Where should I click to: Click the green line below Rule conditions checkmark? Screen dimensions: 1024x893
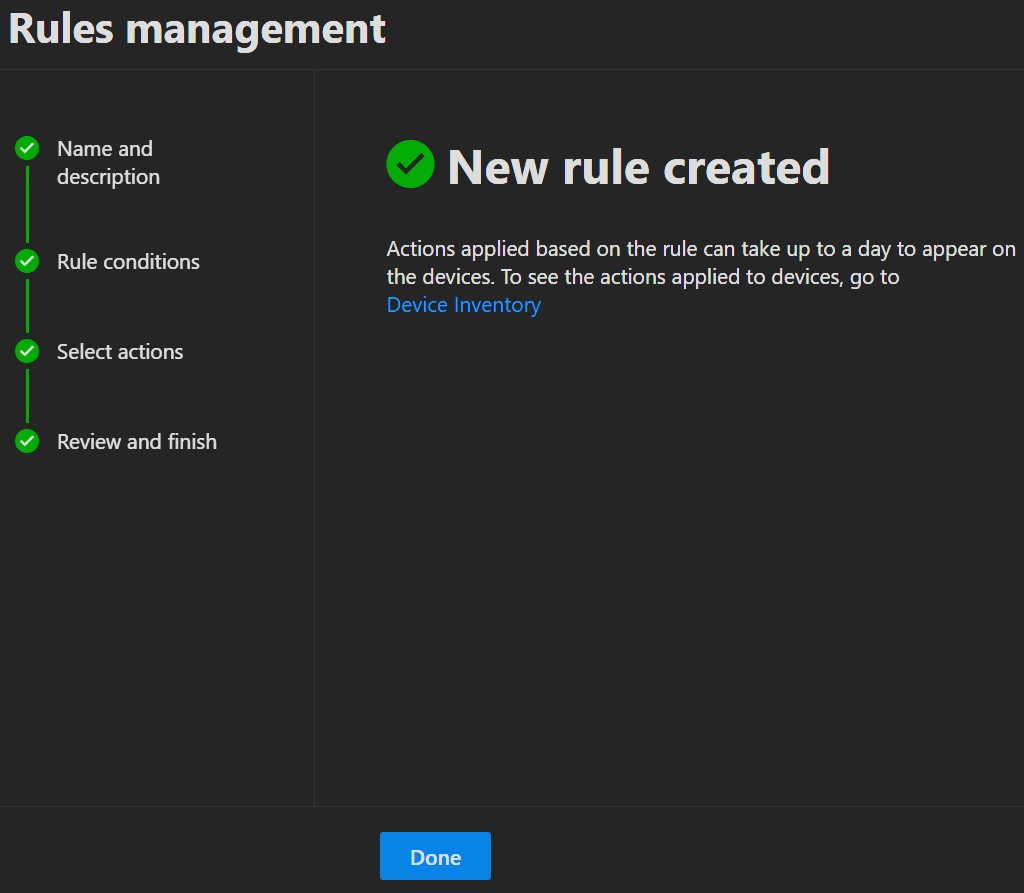click(x=27, y=306)
